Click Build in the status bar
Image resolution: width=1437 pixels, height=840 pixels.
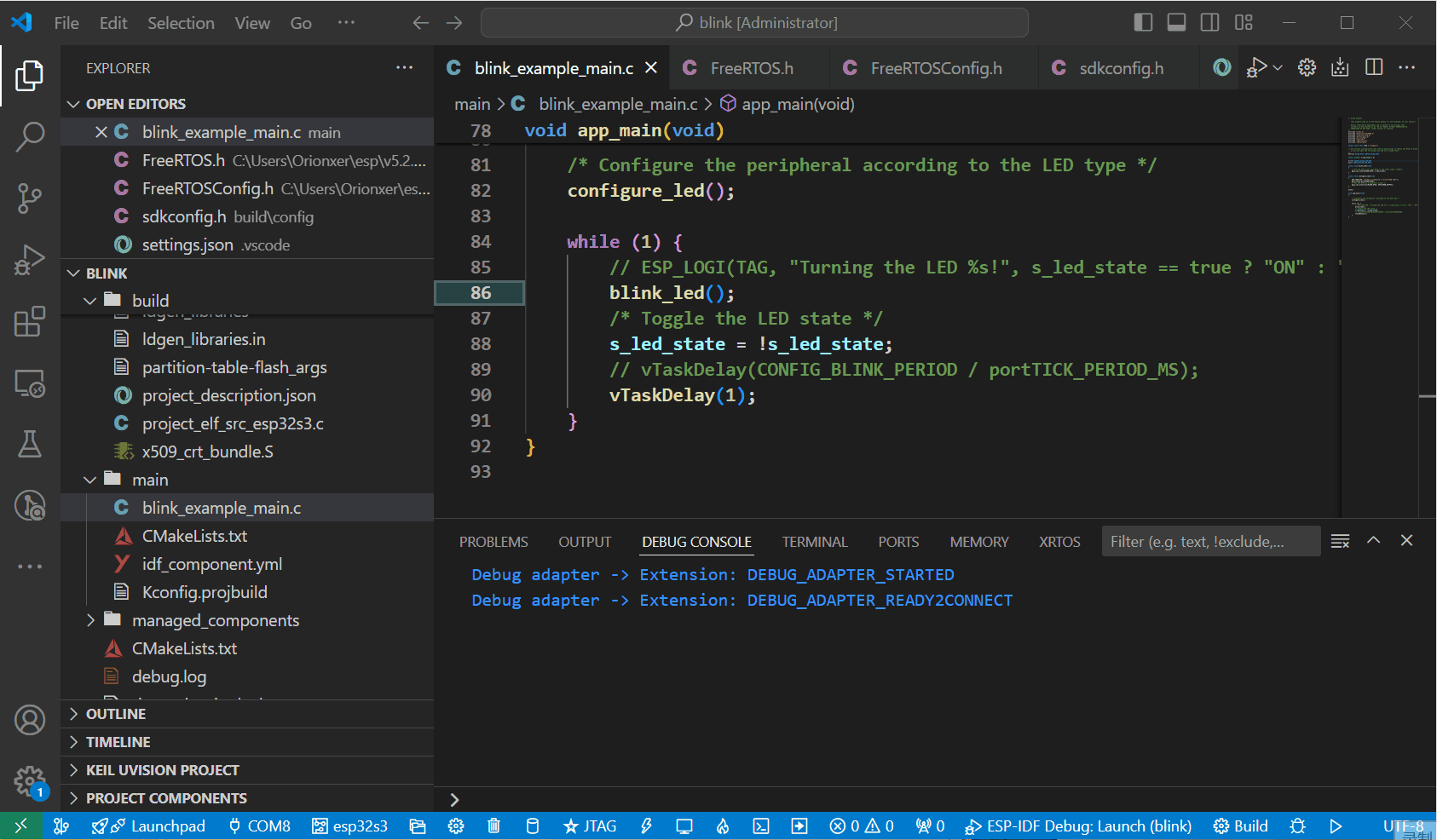click(1241, 826)
